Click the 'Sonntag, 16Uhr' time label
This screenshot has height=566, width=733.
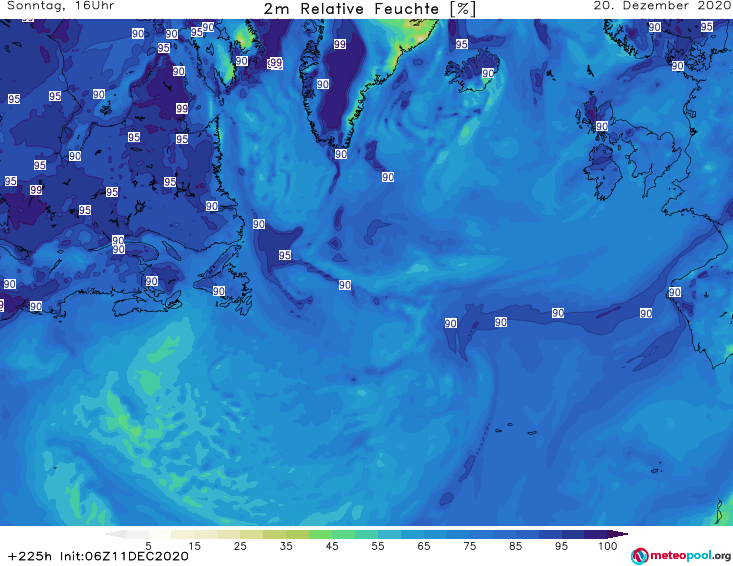61,6
